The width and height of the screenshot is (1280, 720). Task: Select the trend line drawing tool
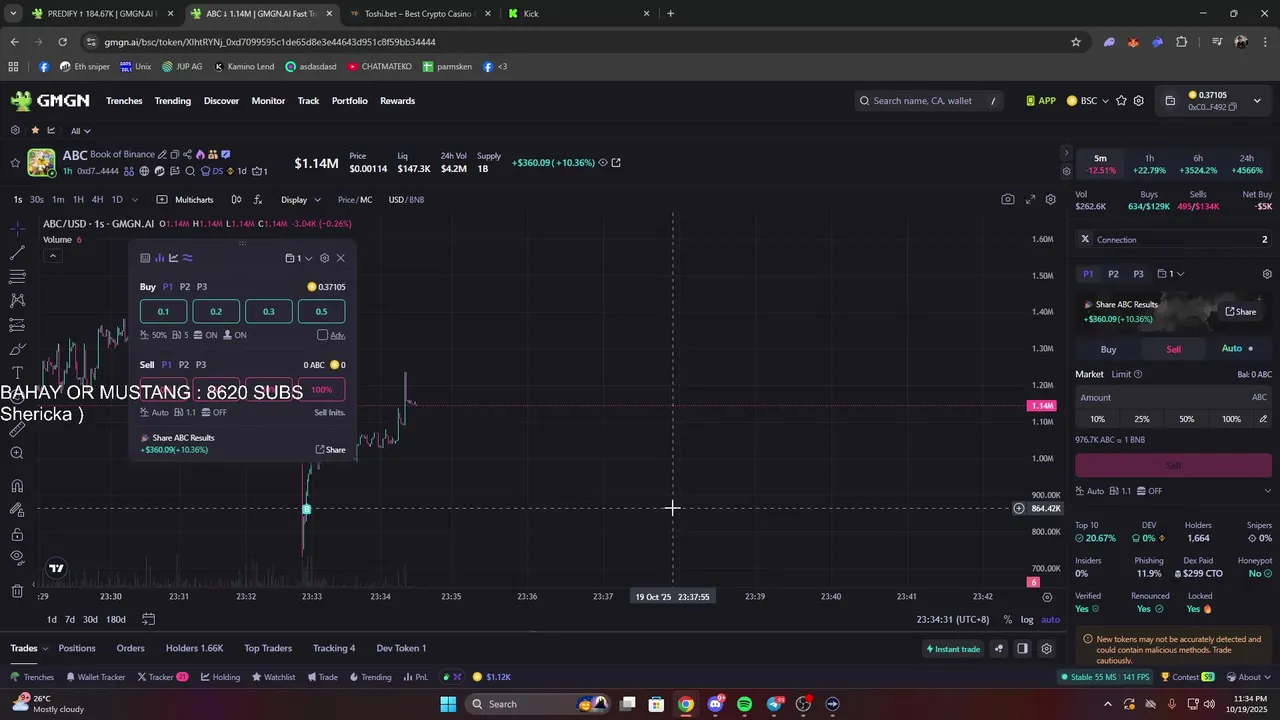(17, 252)
